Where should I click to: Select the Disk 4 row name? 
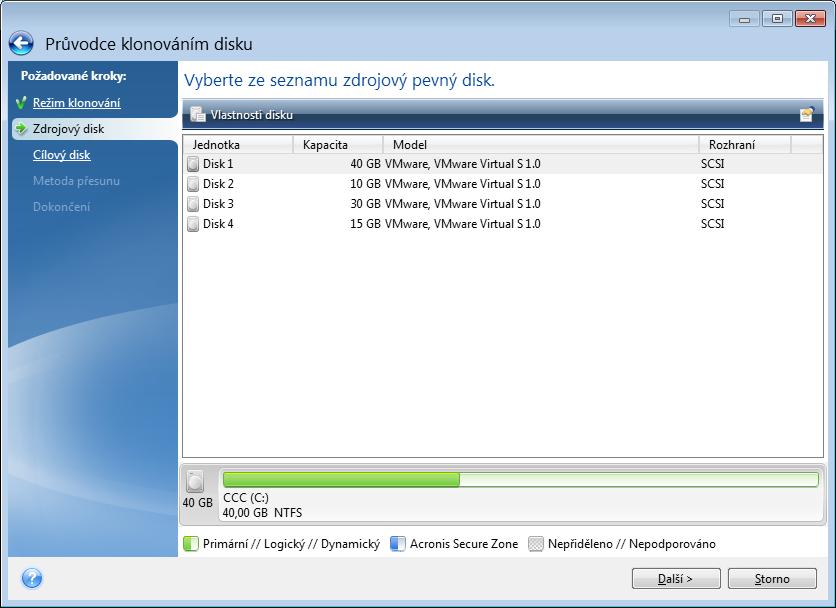click(x=218, y=224)
